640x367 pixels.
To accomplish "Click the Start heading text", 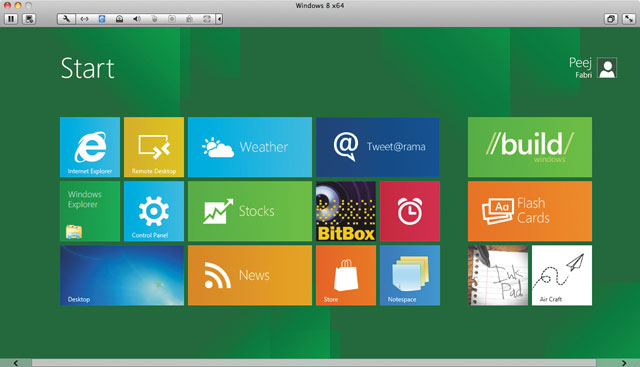I will [87, 68].
